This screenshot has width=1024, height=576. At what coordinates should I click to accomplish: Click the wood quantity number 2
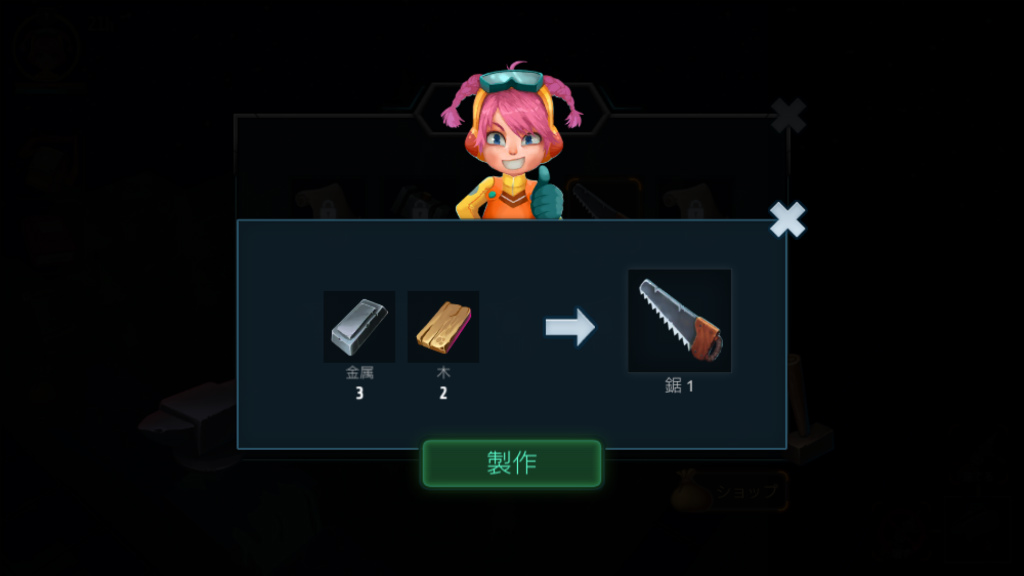click(443, 393)
